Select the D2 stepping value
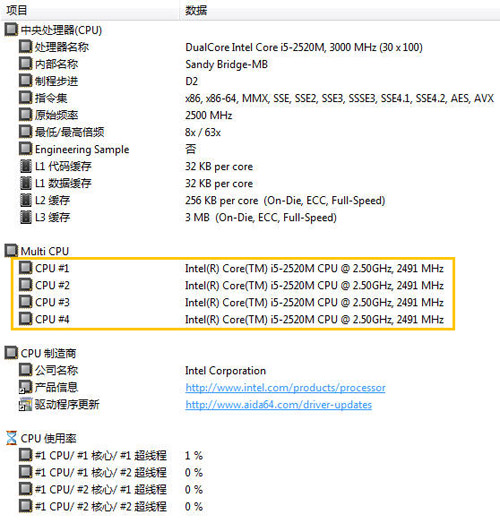Screen dimensions: 500x523 pyautogui.click(x=191, y=81)
